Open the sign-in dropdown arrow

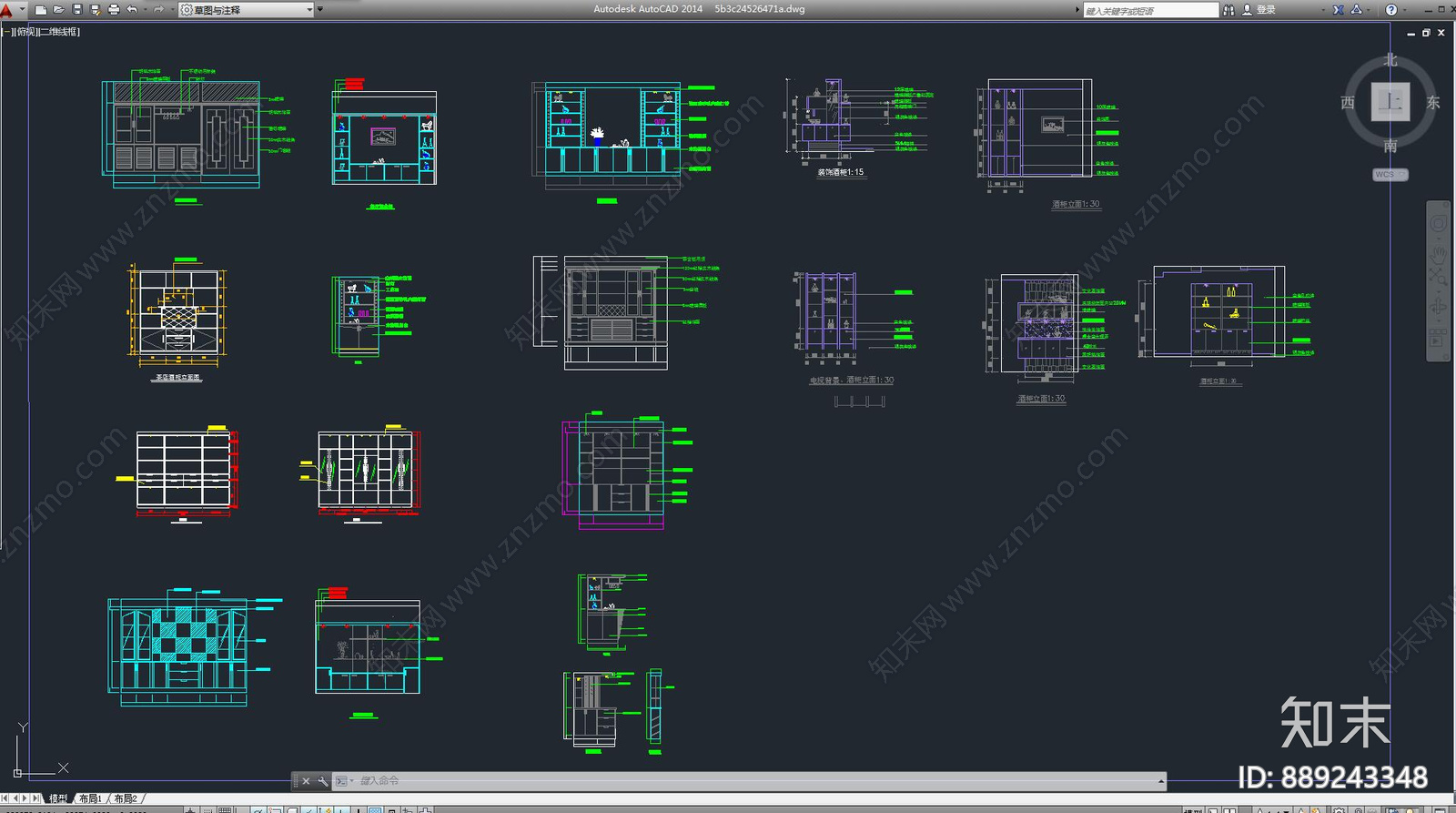click(x=1323, y=10)
